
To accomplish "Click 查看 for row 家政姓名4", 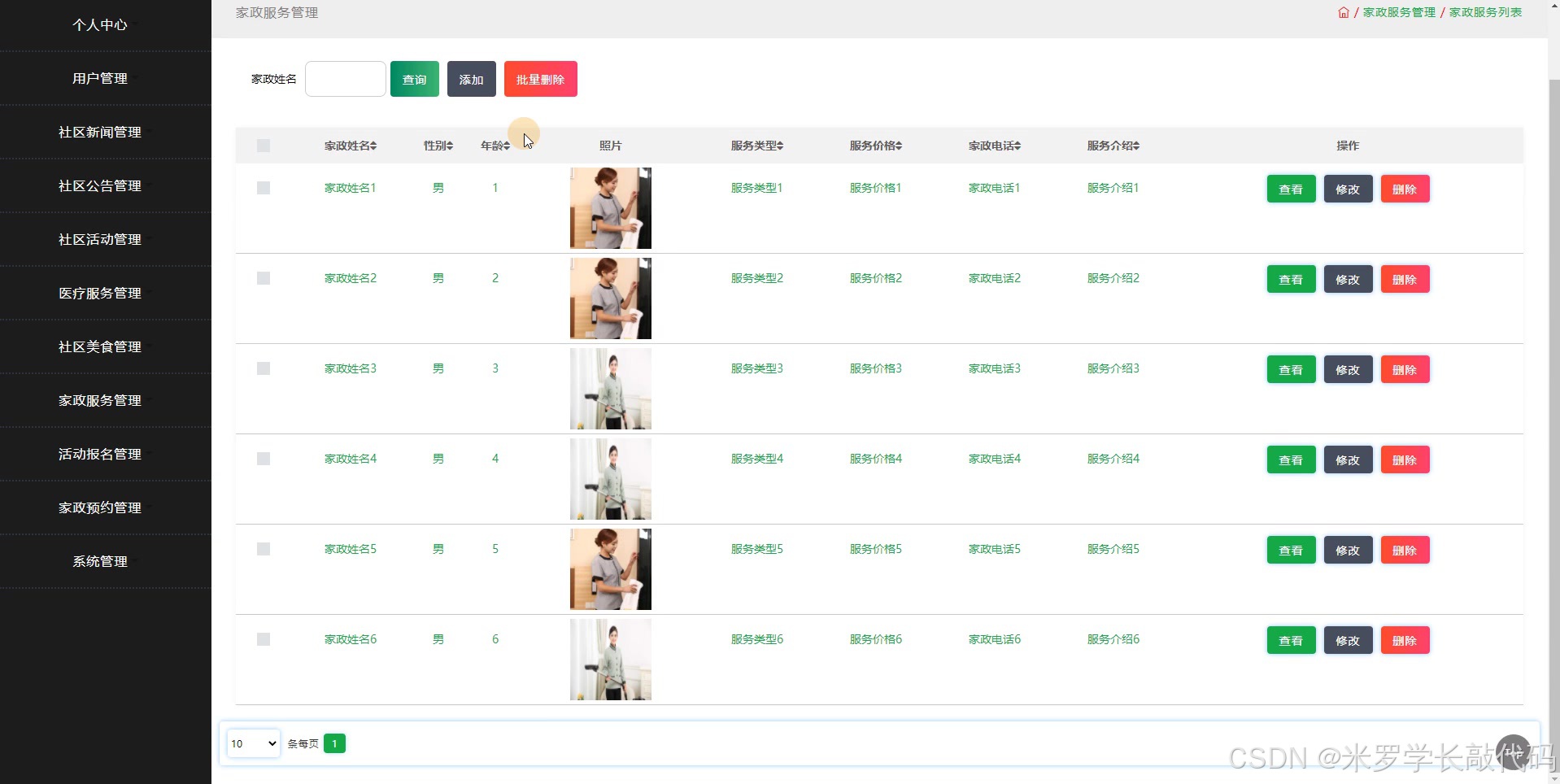I will click(x=1292, y=460).
